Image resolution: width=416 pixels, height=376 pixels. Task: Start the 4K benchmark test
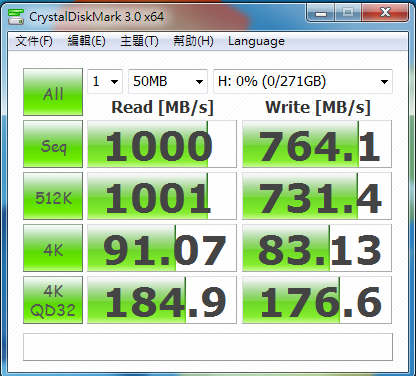53,248
